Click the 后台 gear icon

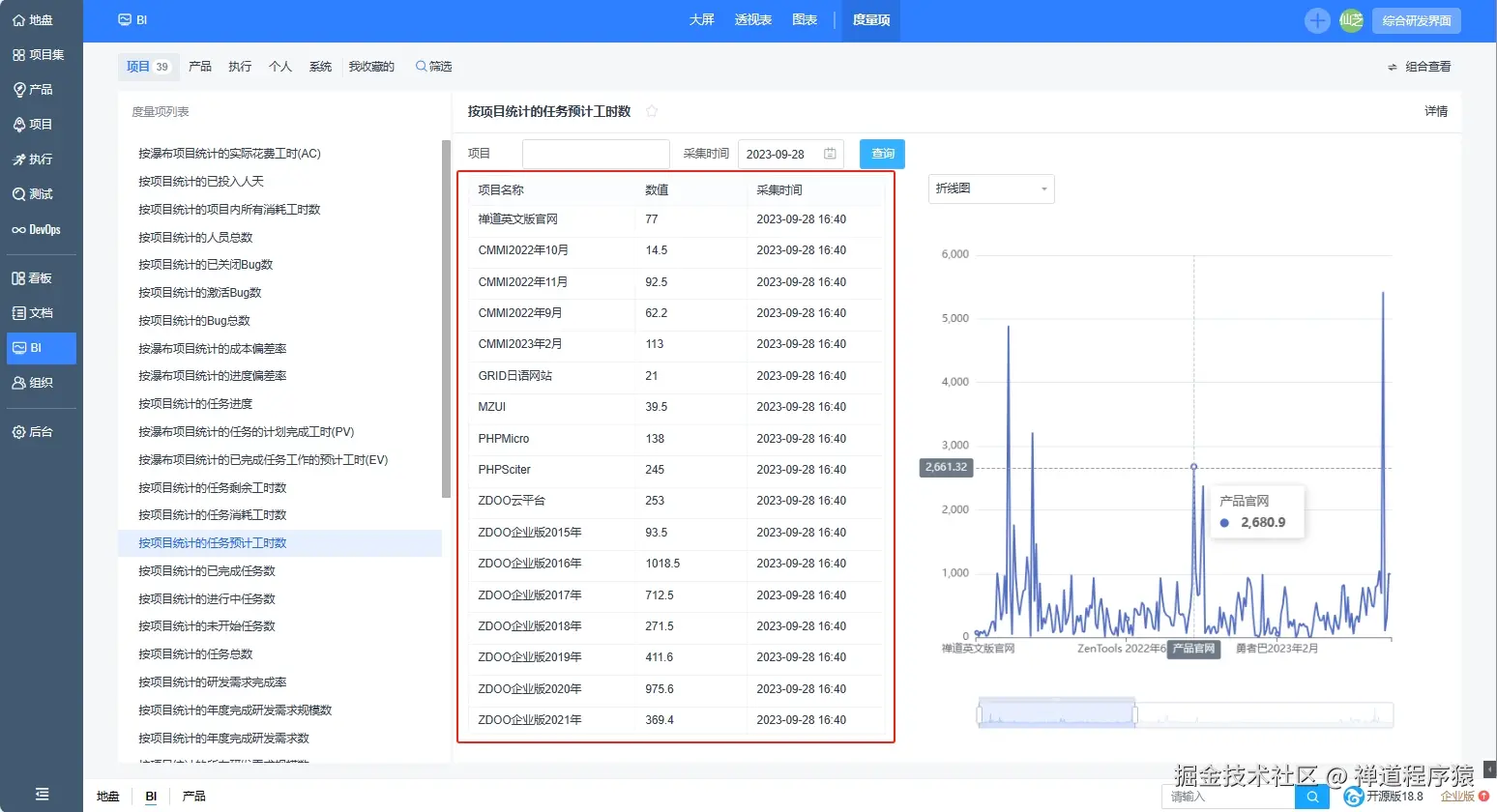tap(18, 432)
